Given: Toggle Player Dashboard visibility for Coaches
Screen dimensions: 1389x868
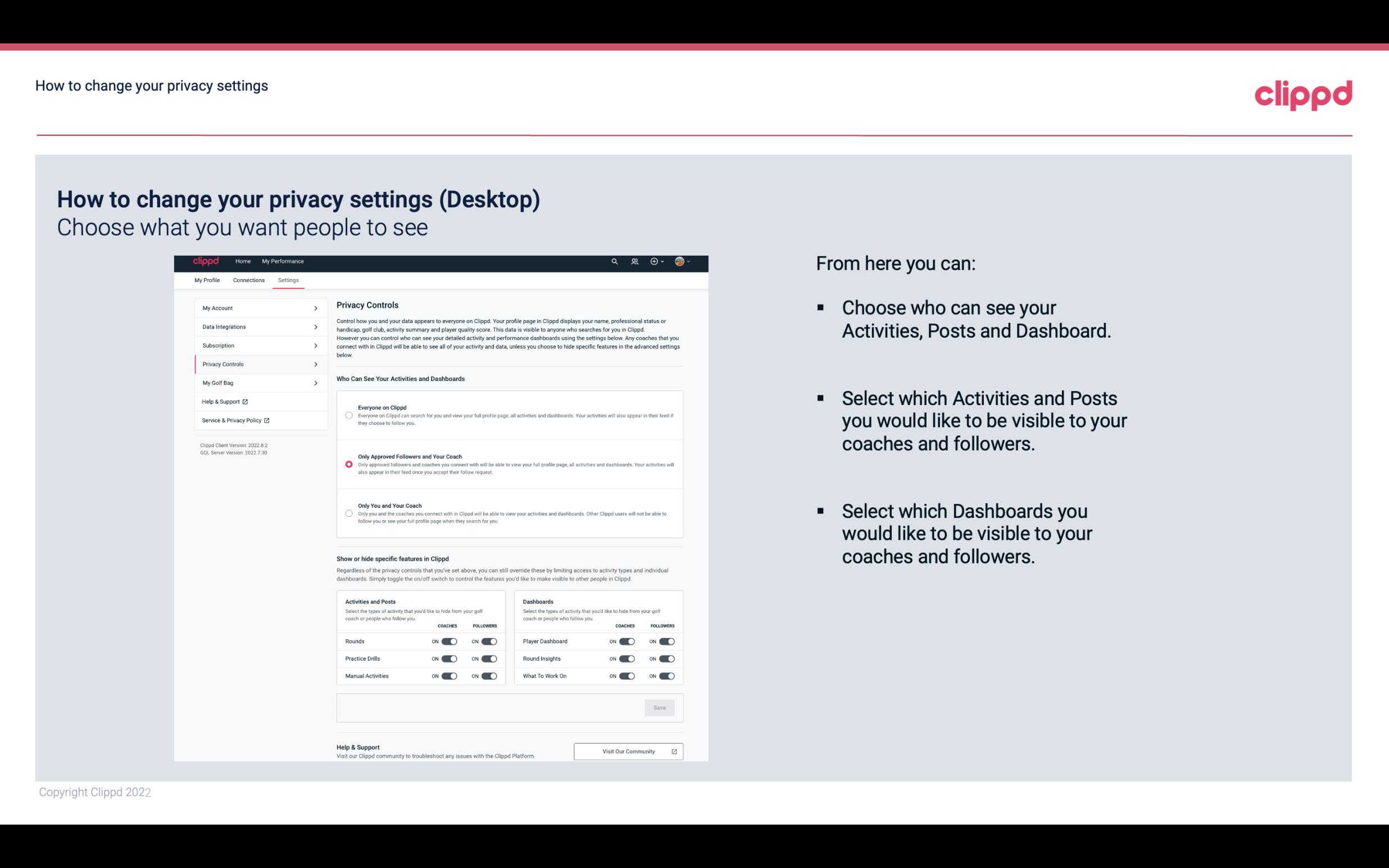Looking at the screenshot, I should 625,641.
